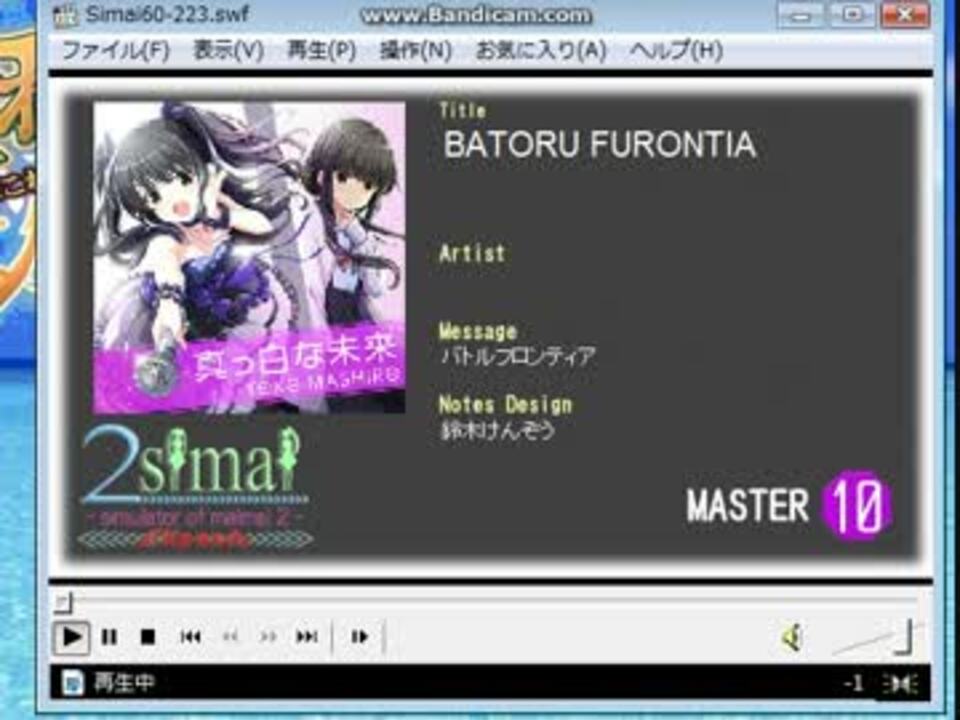Click the BATORU FURONTIA title text
Image resolution: width=960 pixels, height=720 pixels.
click(x=599, y=144)
